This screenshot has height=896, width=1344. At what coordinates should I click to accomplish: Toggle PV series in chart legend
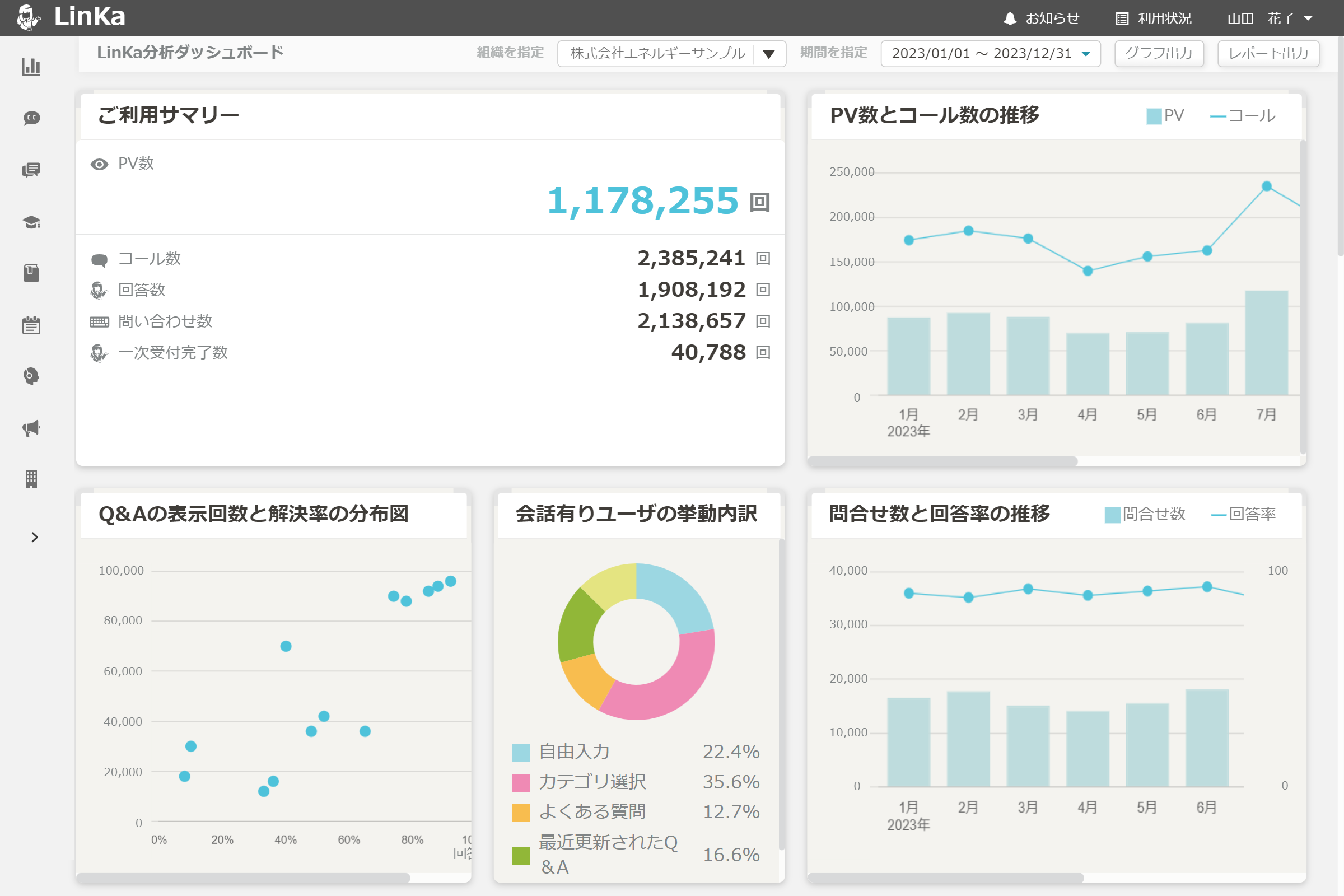[1165, 116]
